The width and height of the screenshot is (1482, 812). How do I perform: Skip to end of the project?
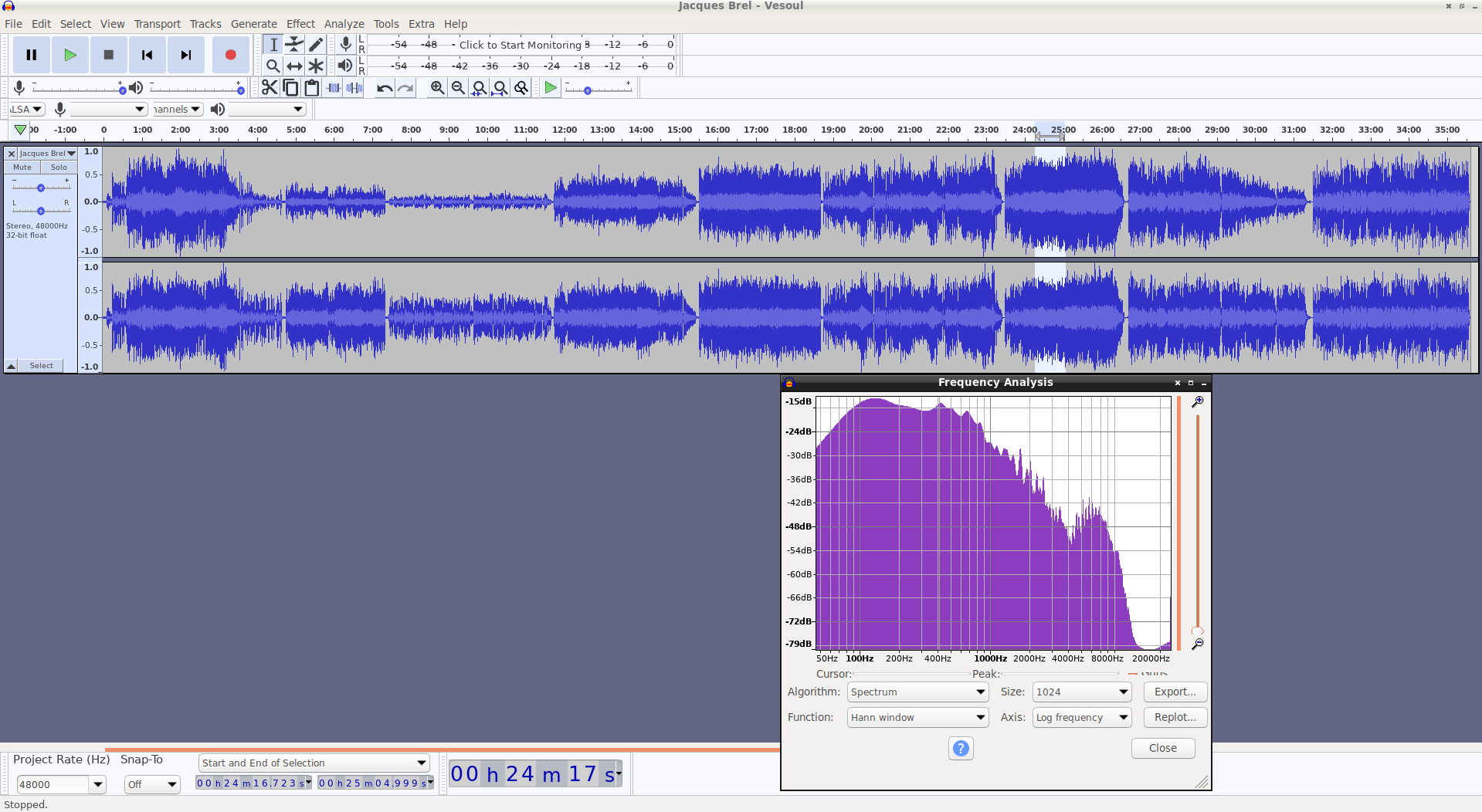coord(186,55)
